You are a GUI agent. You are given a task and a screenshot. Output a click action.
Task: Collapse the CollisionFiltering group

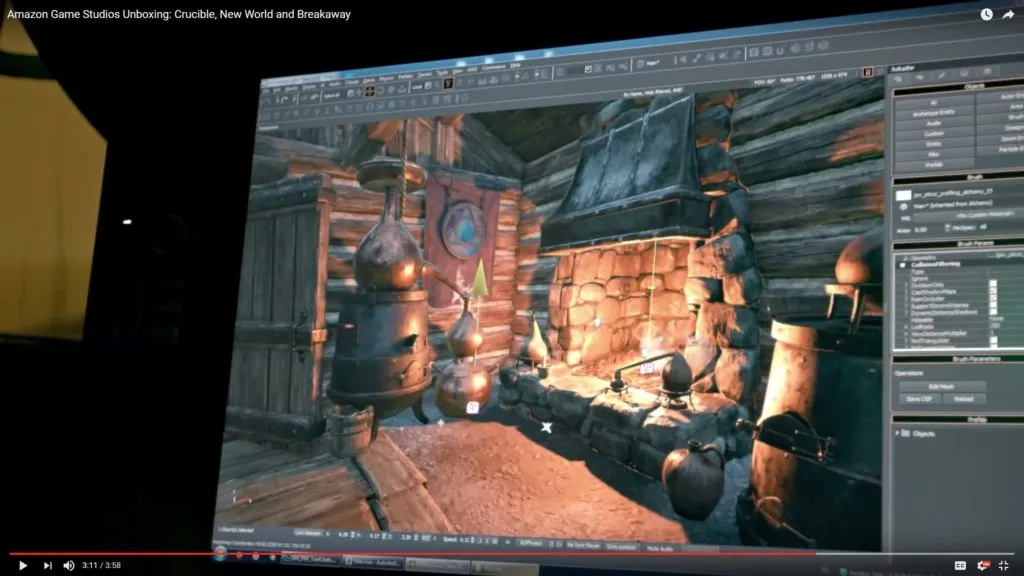pos(903,264)
